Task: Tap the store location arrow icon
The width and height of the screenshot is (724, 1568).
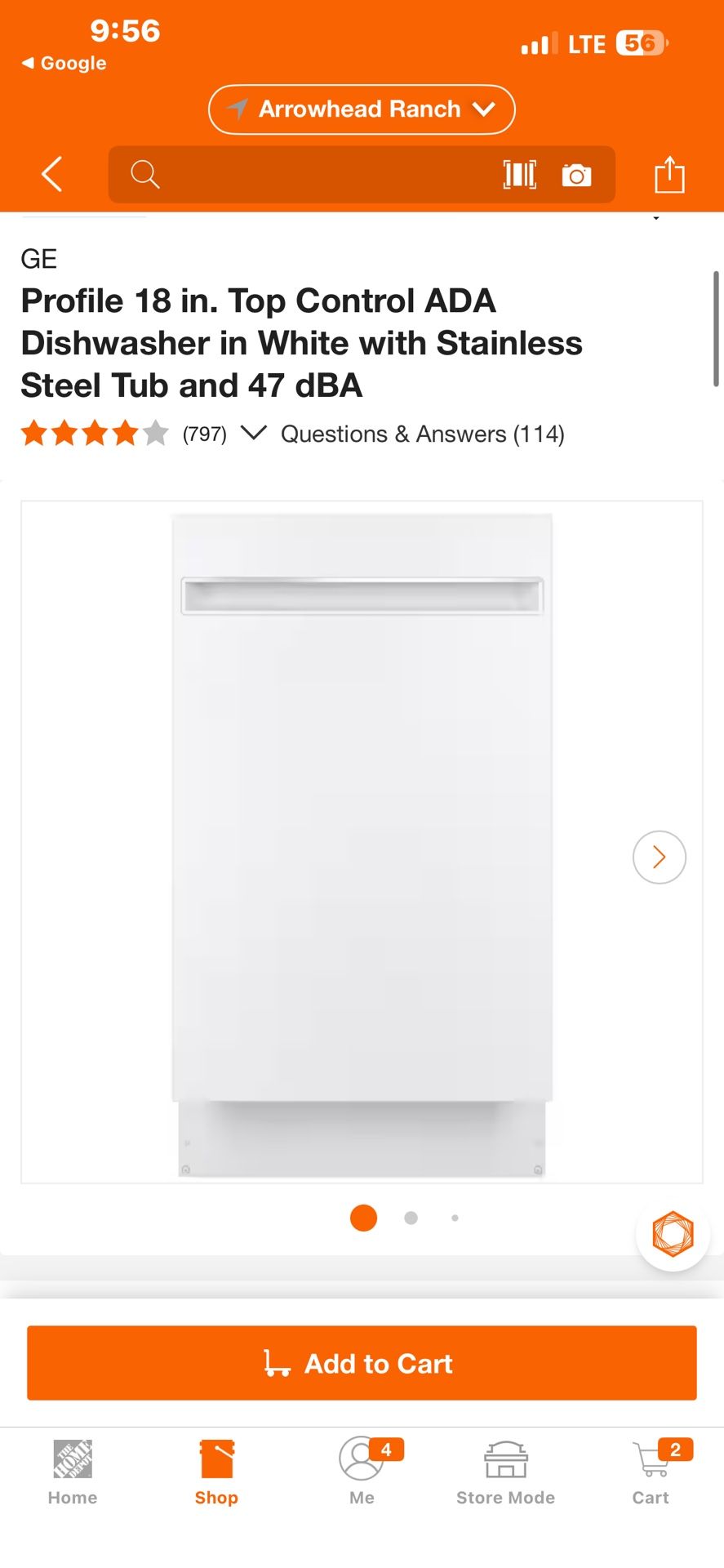Action: (237, 109)
